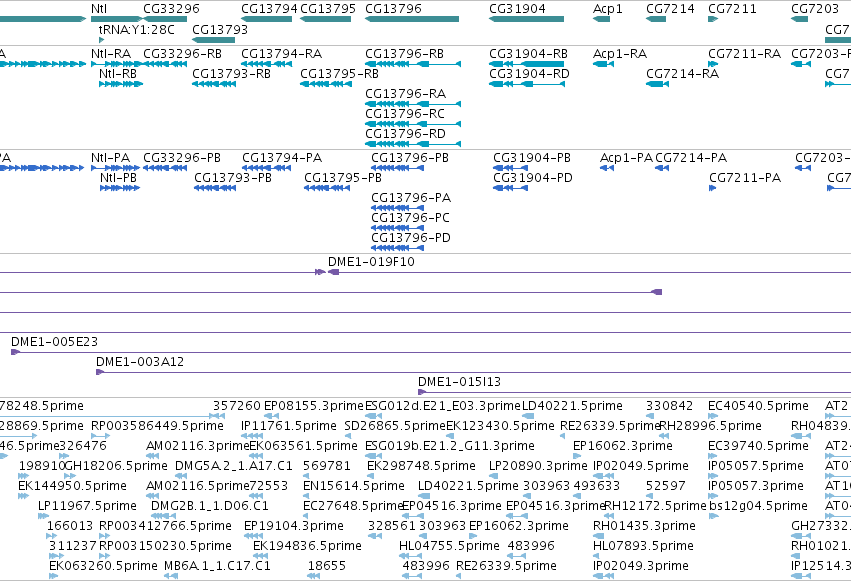Open the CG13793-PB protein label
Image resolution: width=851 pixels, height=581 pixels.
tap(233, 178)
